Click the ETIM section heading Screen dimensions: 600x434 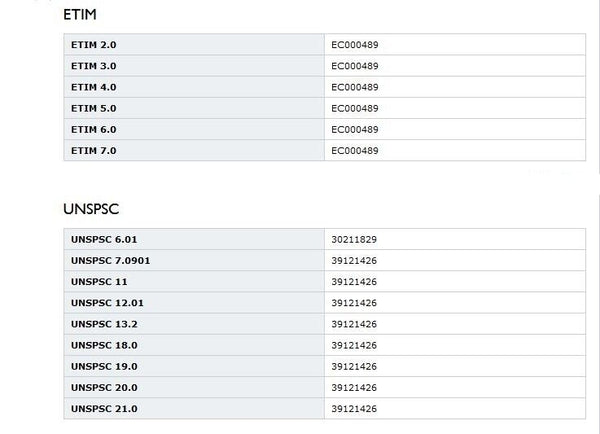tap(79, 15)
